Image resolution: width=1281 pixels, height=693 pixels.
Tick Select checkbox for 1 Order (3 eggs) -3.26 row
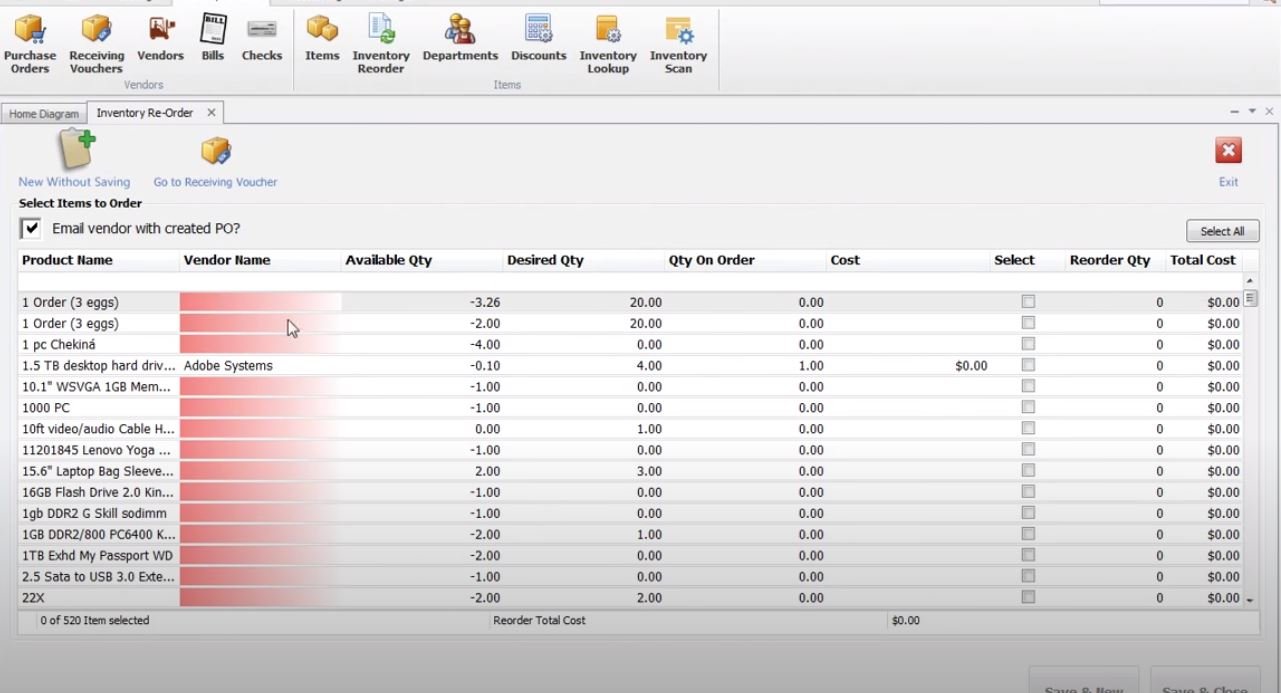[1028, 302]
